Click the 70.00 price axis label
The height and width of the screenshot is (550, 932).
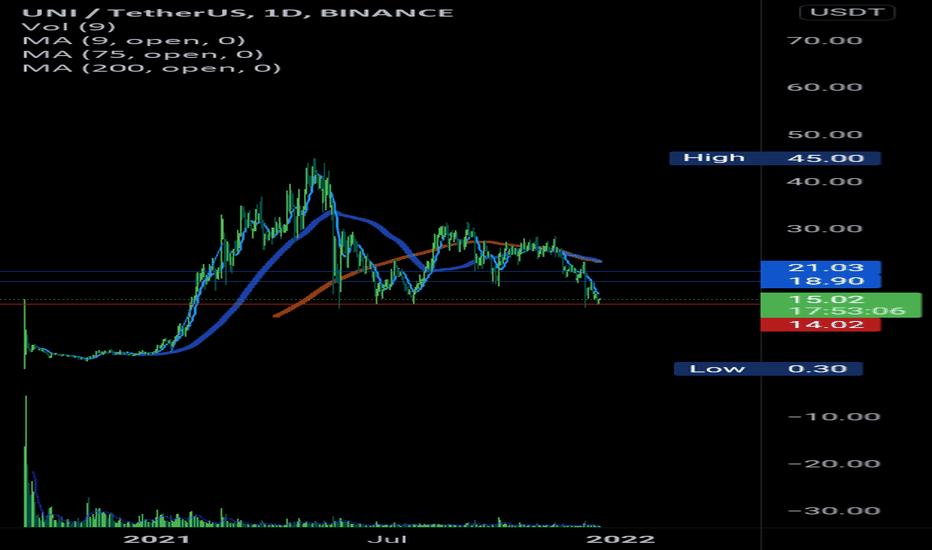point(824,40)
